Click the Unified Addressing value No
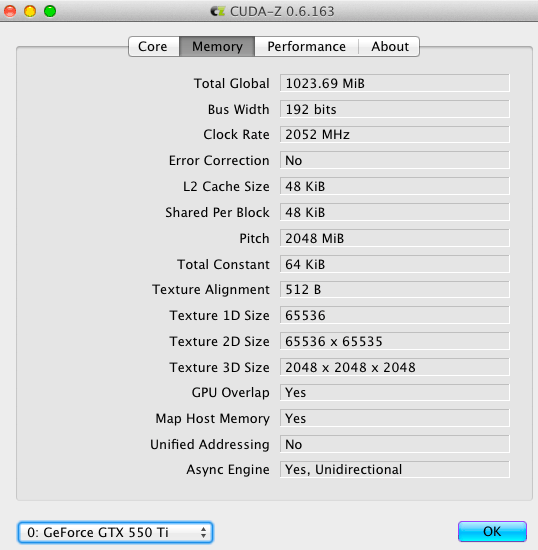 pyautogui.click(x=395, y=444)
